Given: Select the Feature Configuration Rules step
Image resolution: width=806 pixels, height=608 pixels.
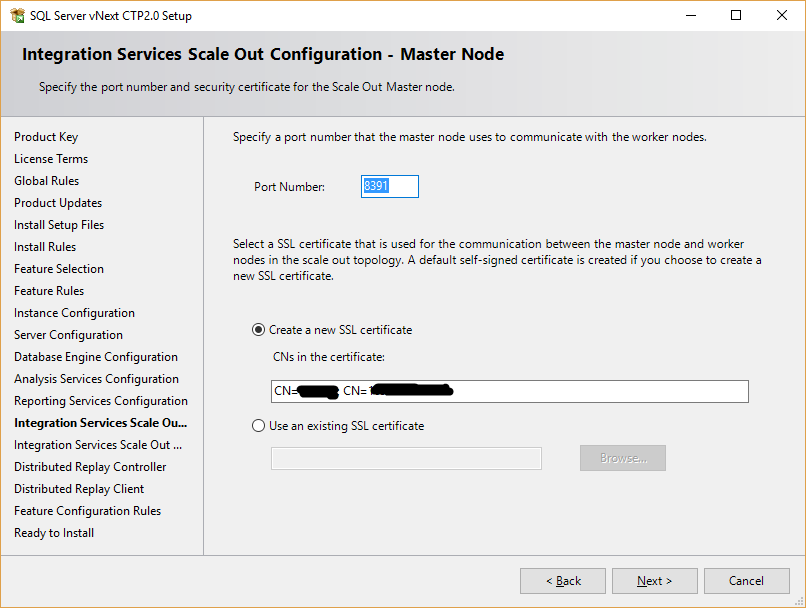Looking at the screenshot, I should [x=87, y=511].
